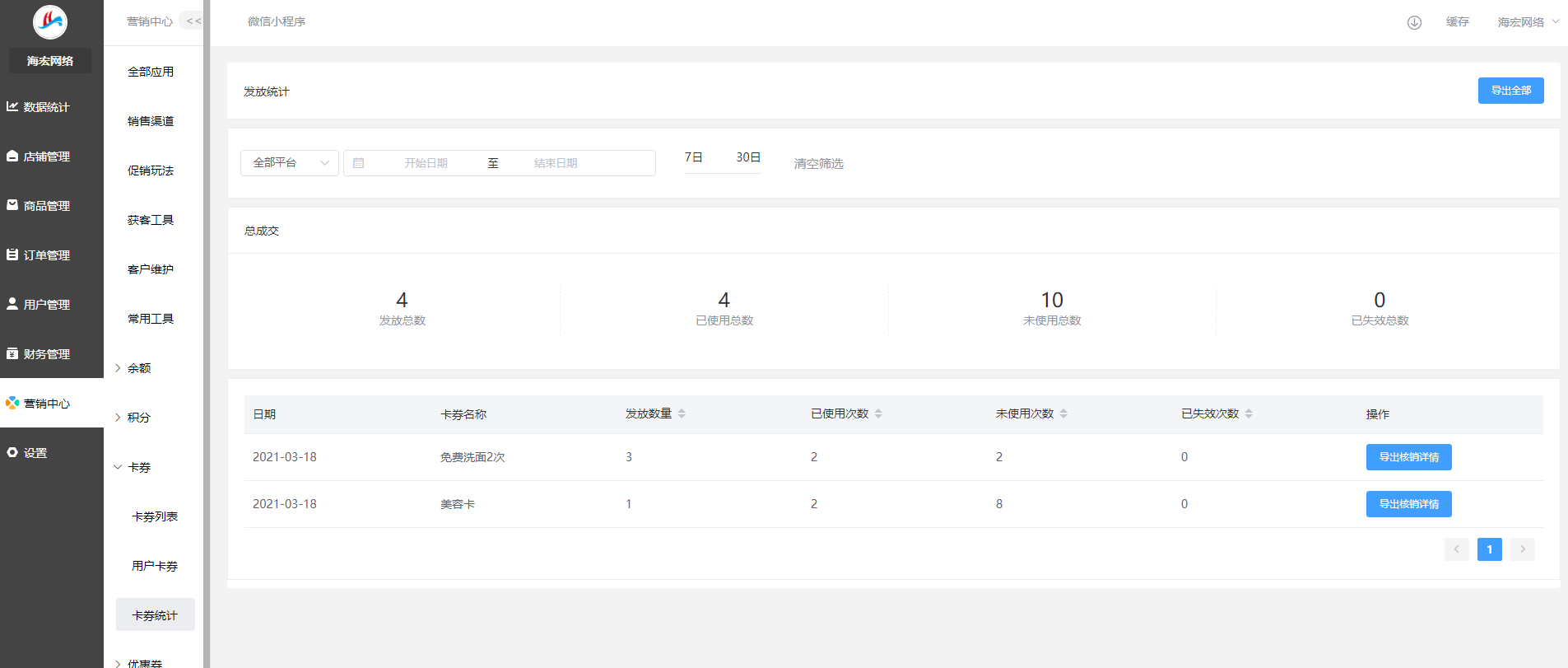1568x668 pixels.
Task: Click the 未使用总数 value 10
Action: click(1052, 300)
